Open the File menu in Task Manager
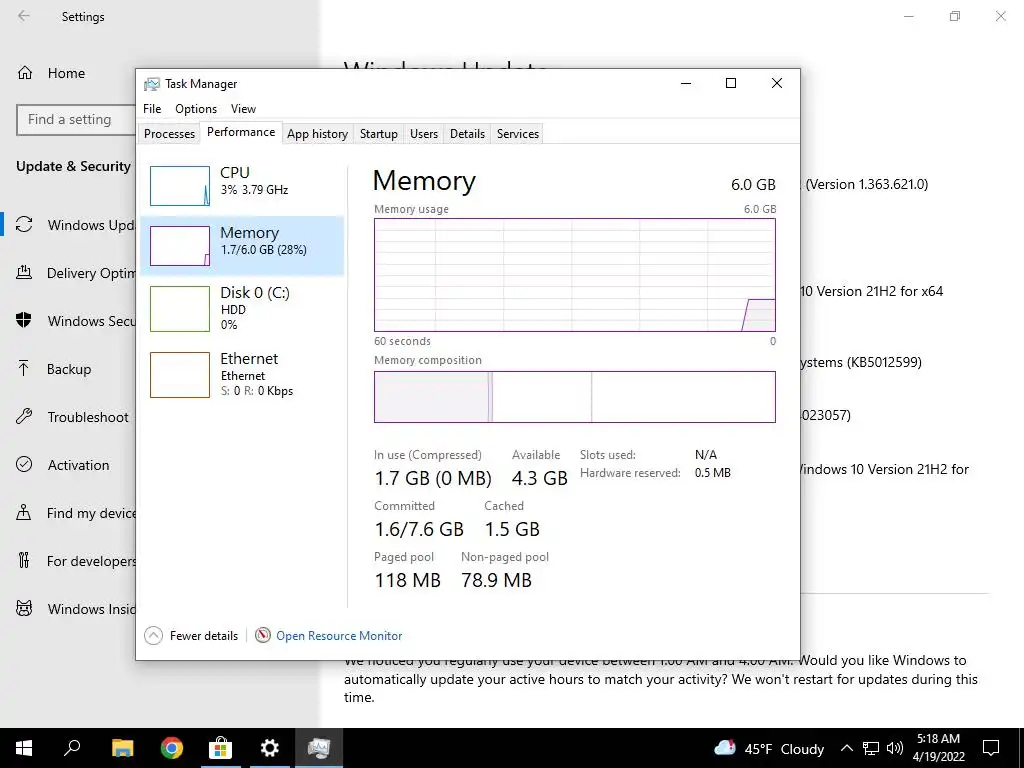1024x768 pixels. [152, 109]
